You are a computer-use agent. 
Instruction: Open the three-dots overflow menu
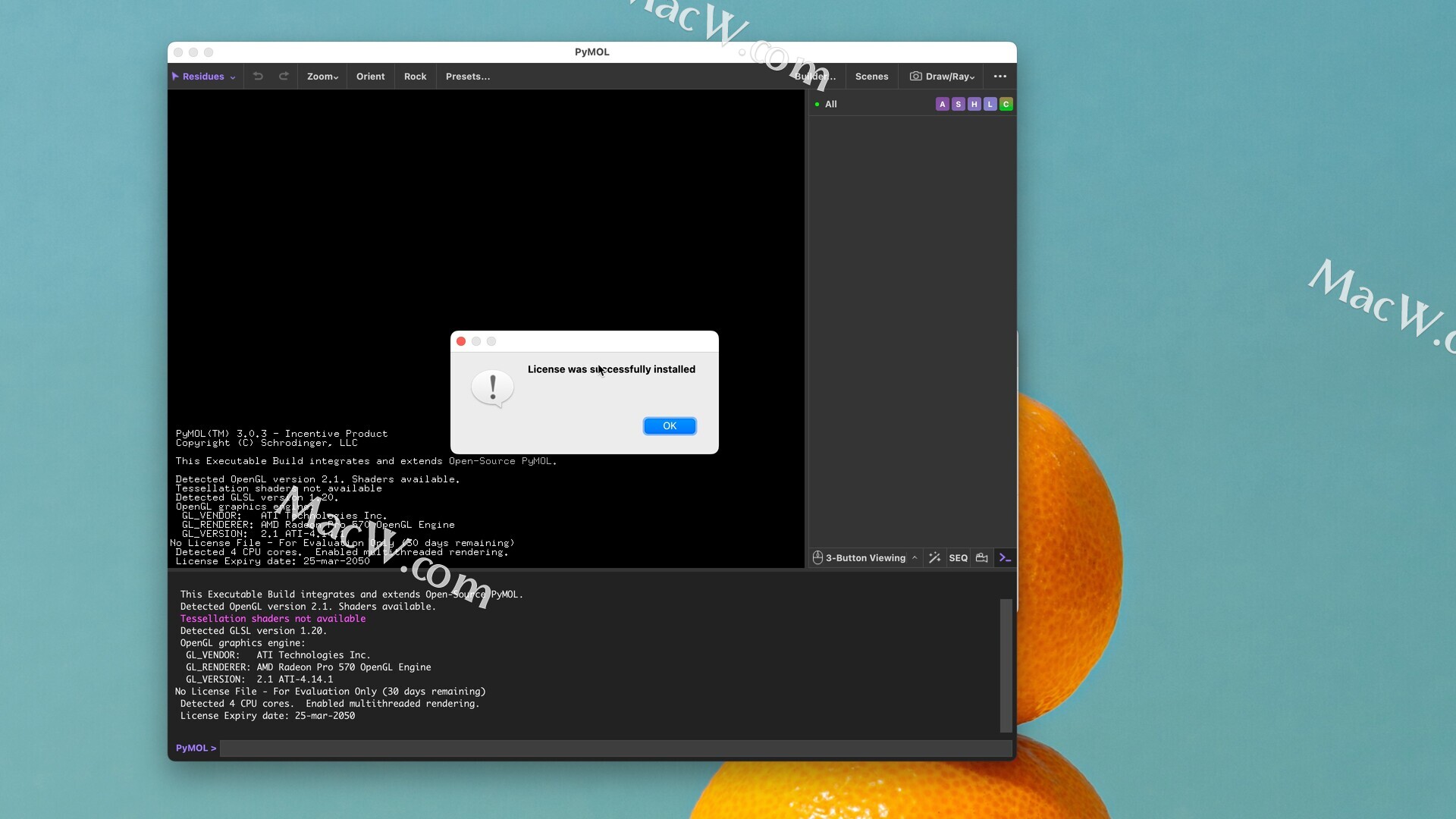1000,77
